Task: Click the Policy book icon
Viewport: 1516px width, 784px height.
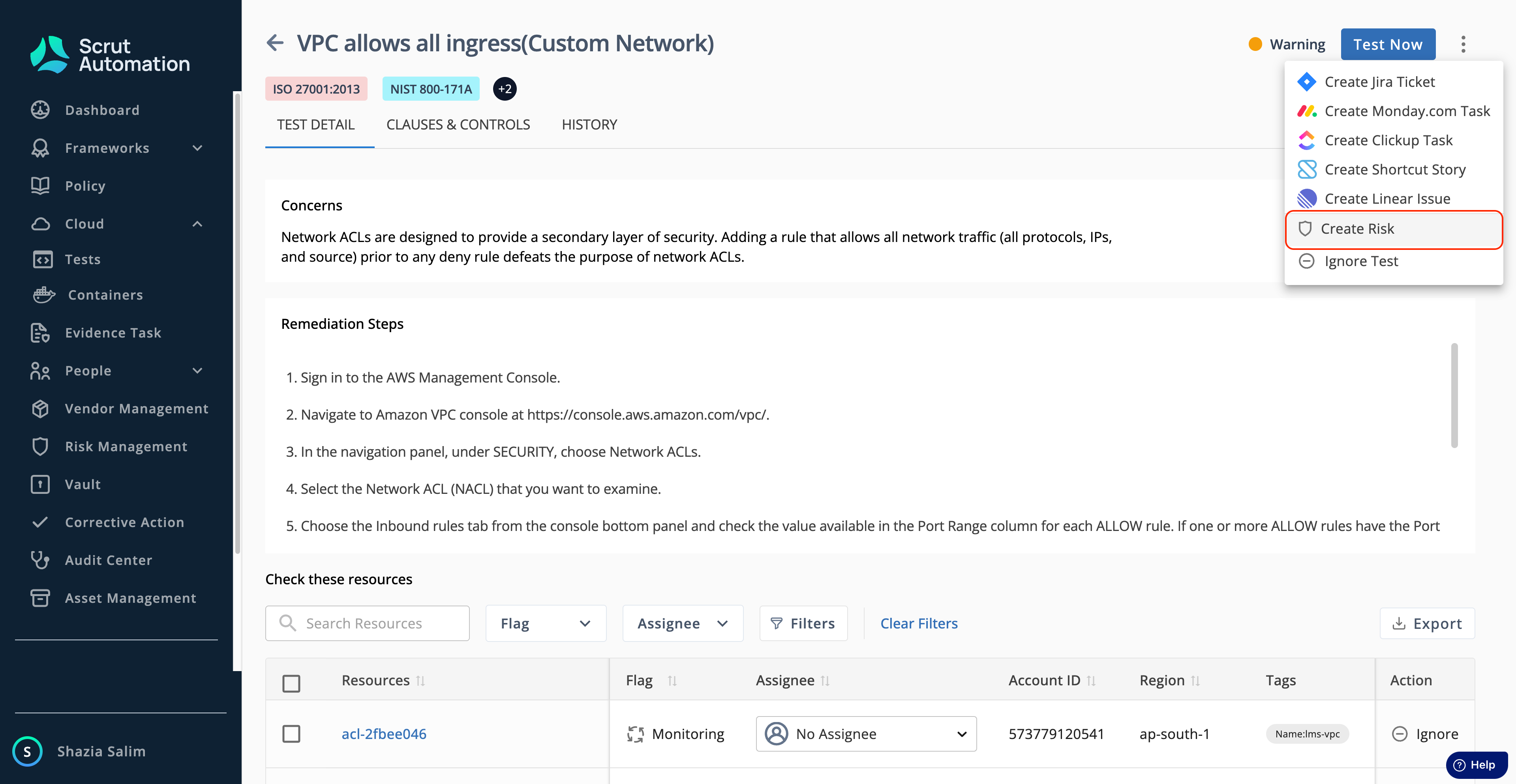Action: click(x=40, y=186)
